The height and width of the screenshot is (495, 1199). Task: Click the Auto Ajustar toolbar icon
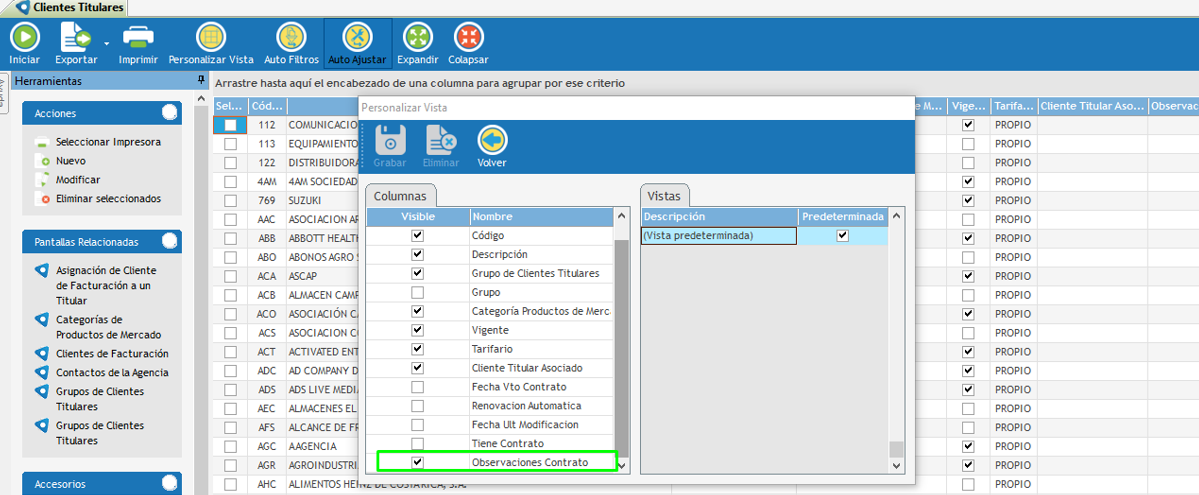(x=356, y=38)
